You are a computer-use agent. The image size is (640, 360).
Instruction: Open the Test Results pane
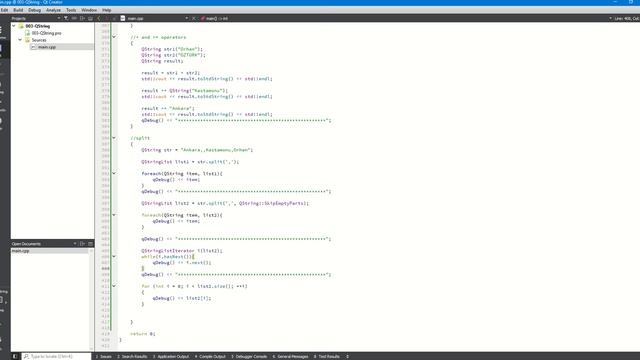(327, 356)
